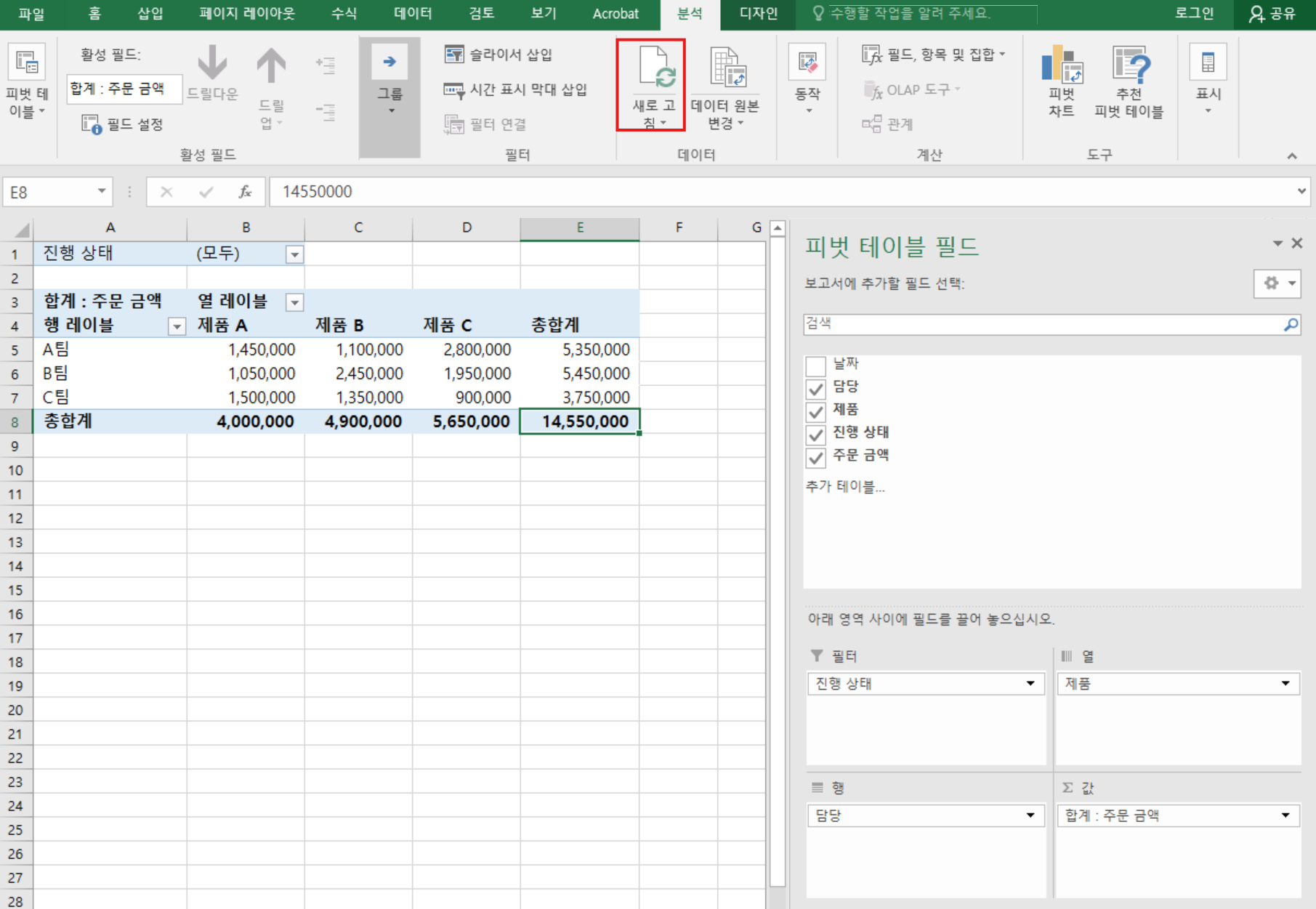Switch to 페이지 레이아웃 tab
This screenshot has width=1316, height=909.
[247, 14]
